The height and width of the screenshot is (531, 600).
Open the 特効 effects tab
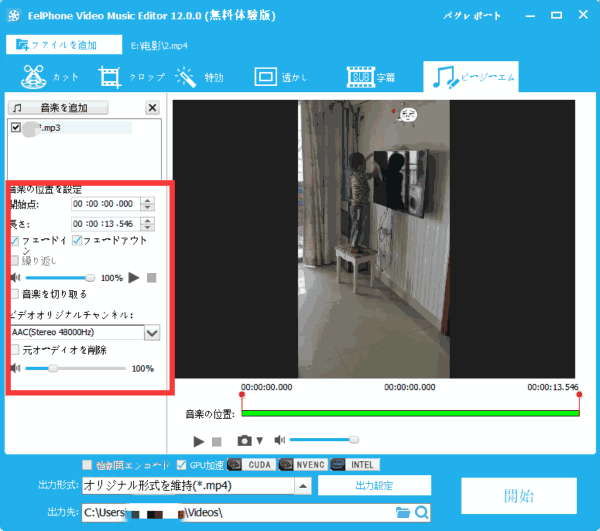[x=199, y=77]
